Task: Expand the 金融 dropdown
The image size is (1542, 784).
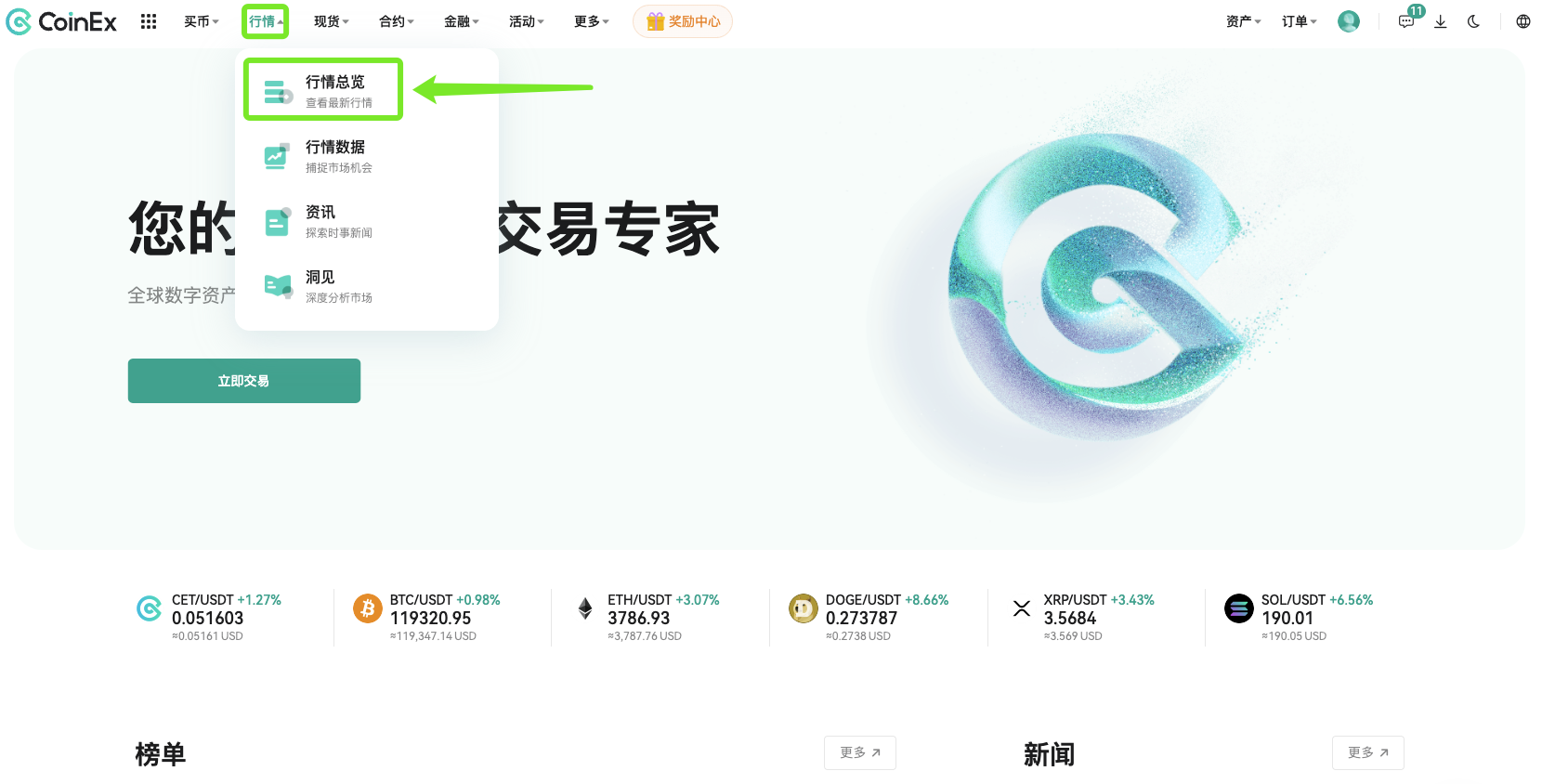Action: point(462,21)
